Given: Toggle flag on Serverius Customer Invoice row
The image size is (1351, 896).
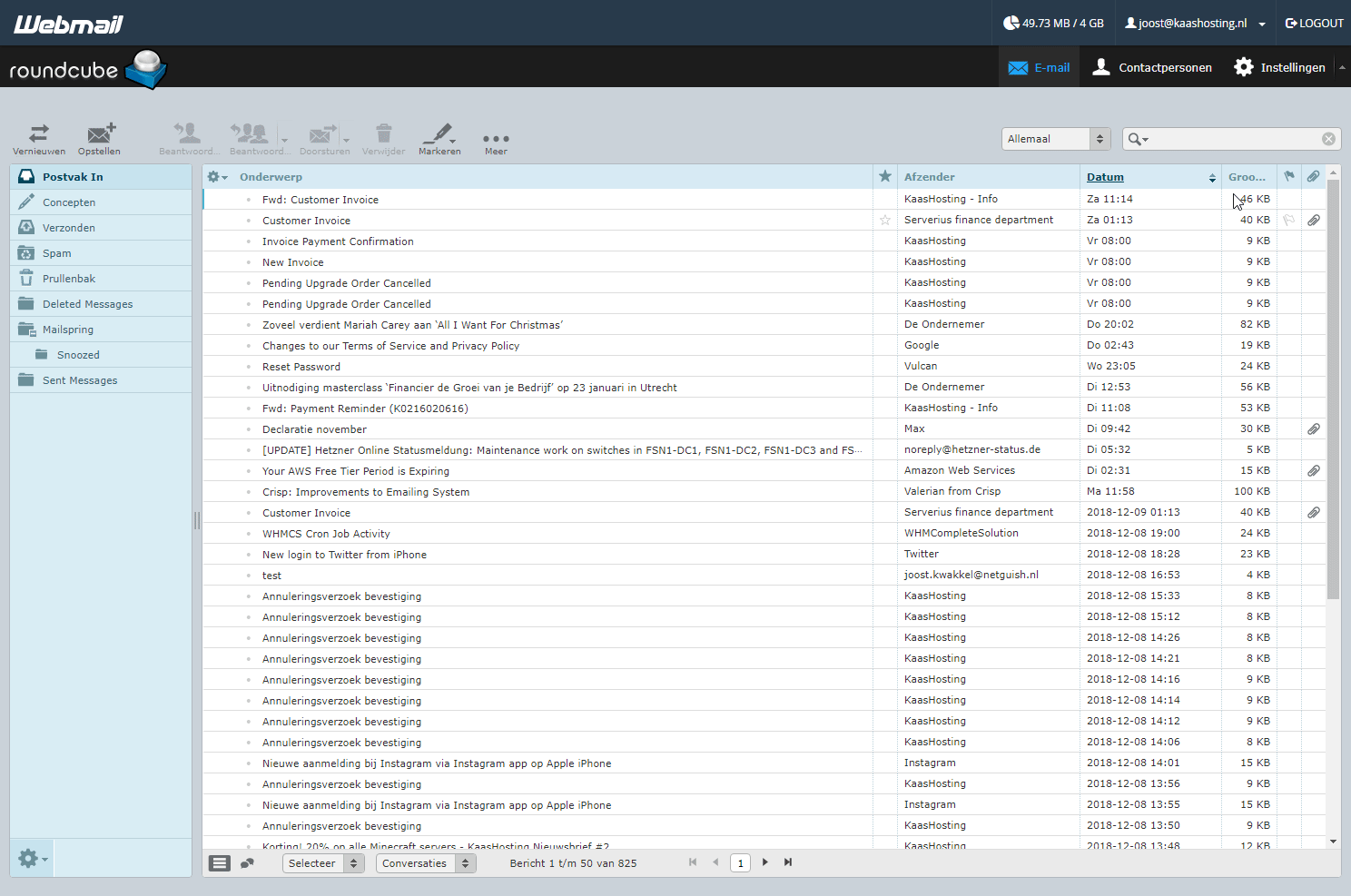Looking at the screenshot, I should 1288,221.
